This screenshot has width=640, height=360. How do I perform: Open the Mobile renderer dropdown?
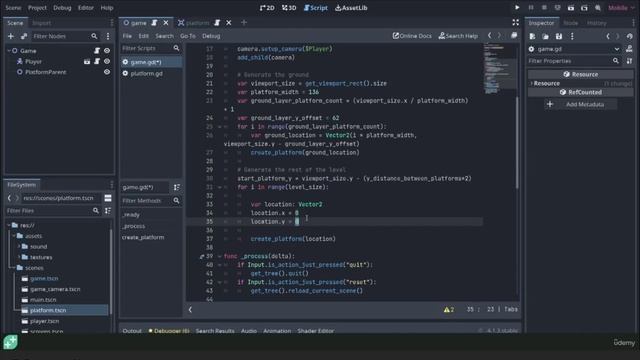[x=622, y=7]
